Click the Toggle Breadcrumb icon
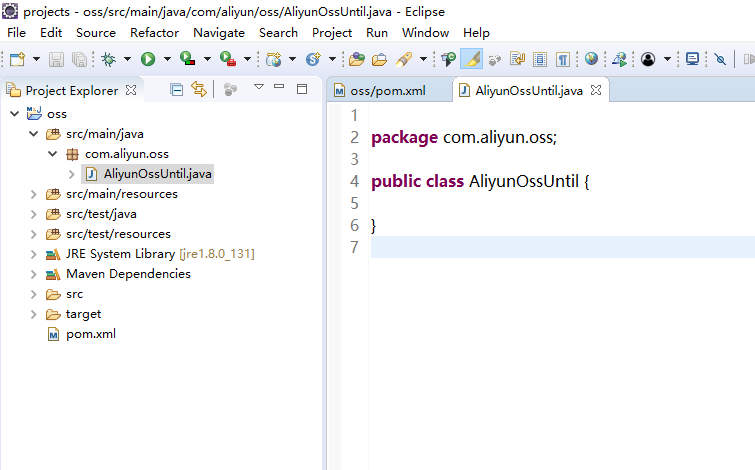 pos(448,59)
